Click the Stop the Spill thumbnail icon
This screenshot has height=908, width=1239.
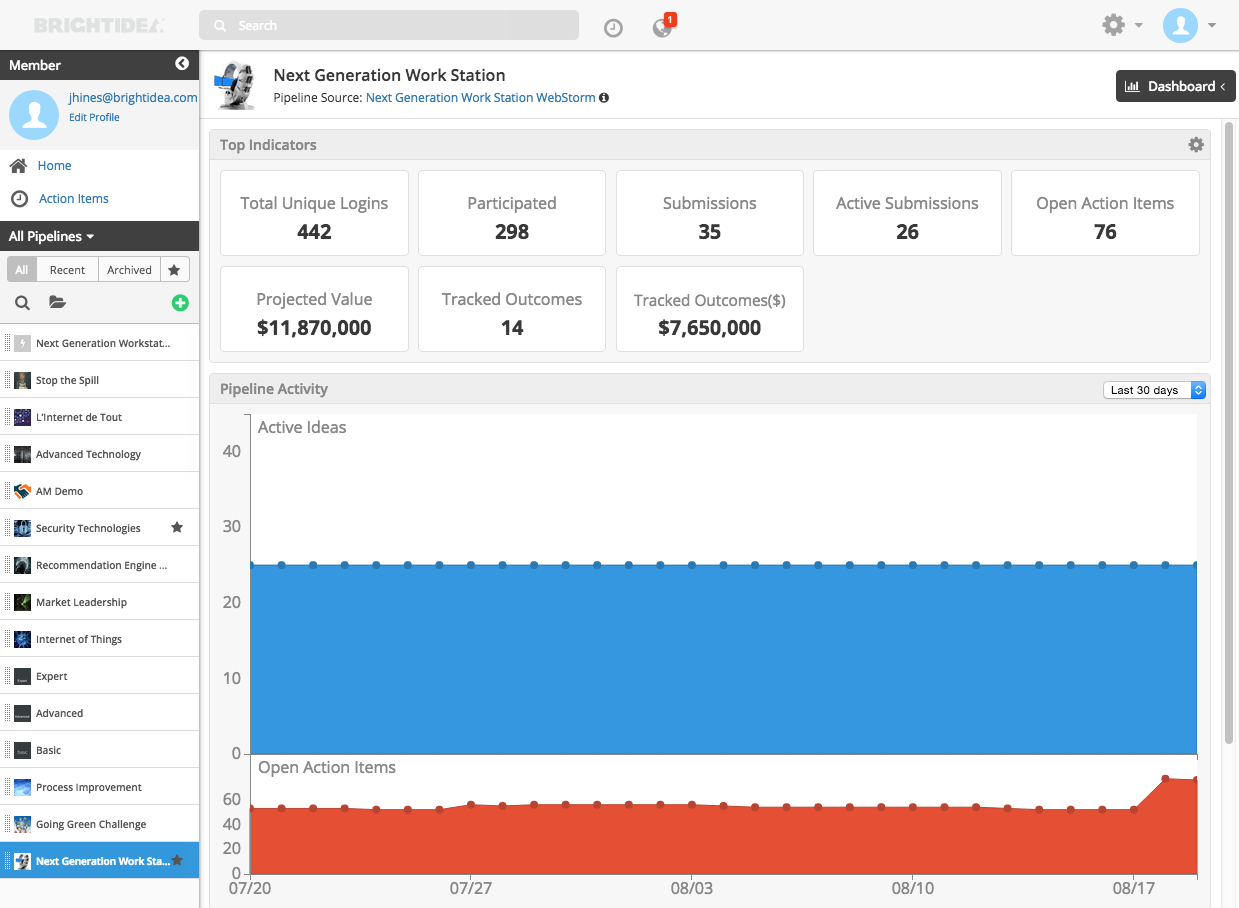22,380
